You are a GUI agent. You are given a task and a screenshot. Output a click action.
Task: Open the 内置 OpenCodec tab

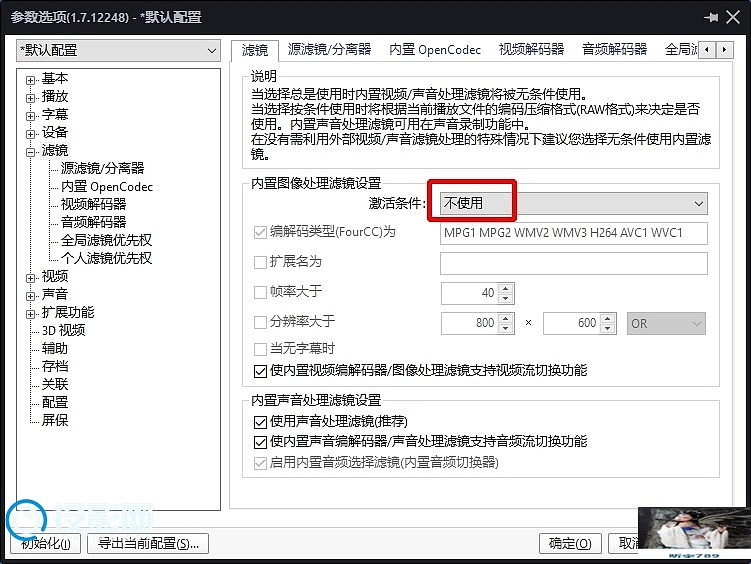(x=435, y=49)
